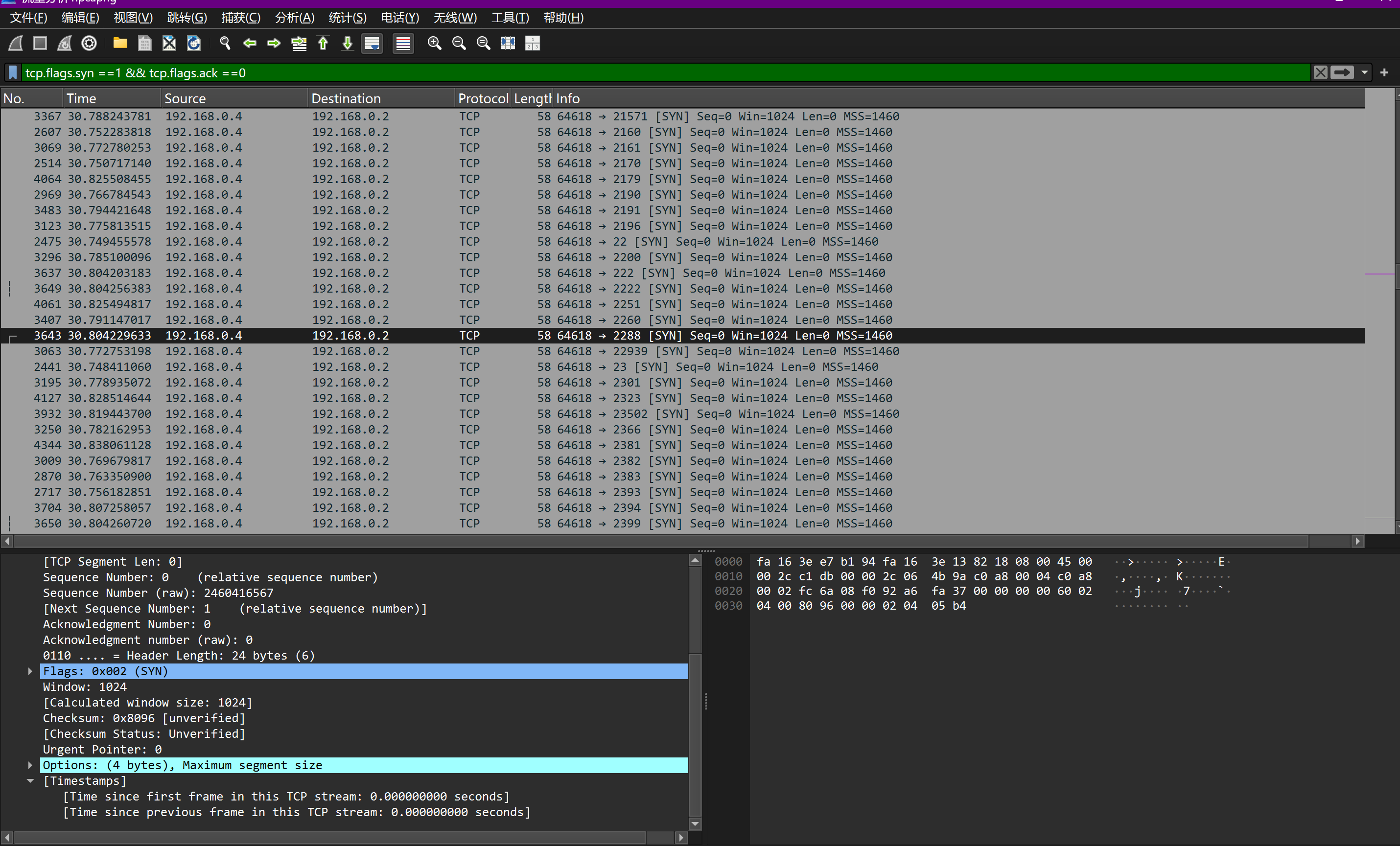Click the start capture shark fin icon
Screen dimensions: 1400x846
pyautogui.click(x=15, y=43)
